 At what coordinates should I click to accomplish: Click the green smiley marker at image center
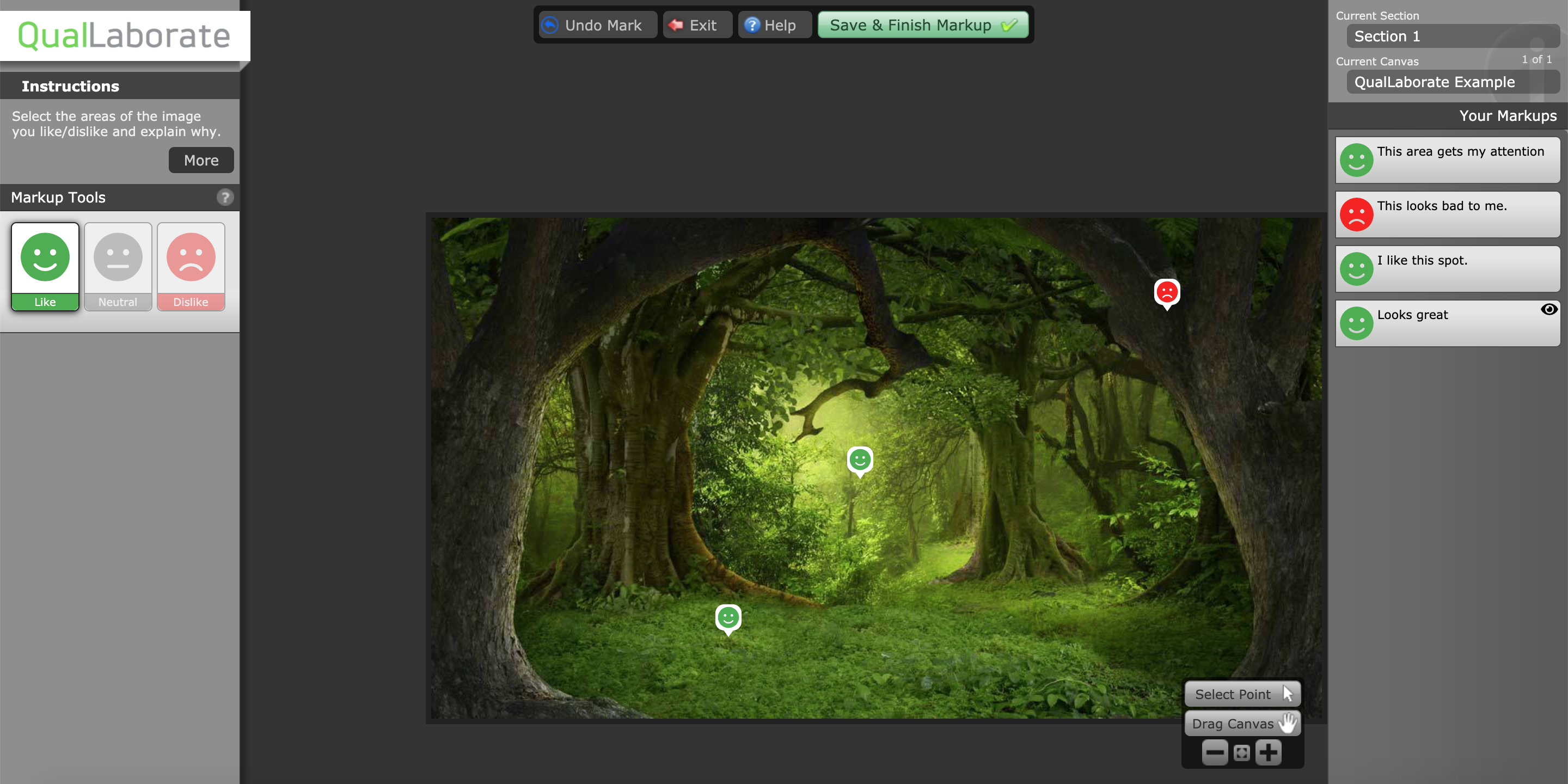pos(860,460)
